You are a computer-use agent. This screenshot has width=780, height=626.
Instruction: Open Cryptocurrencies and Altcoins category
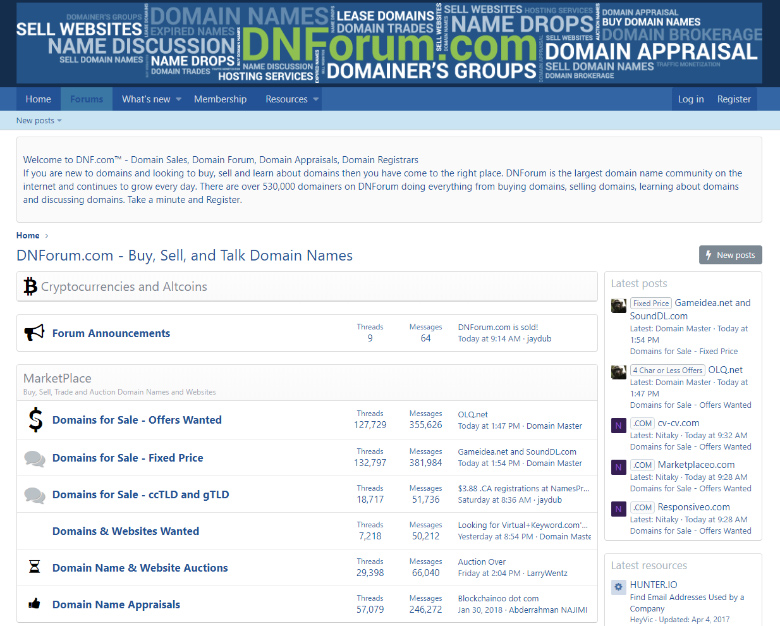[124, 287]
